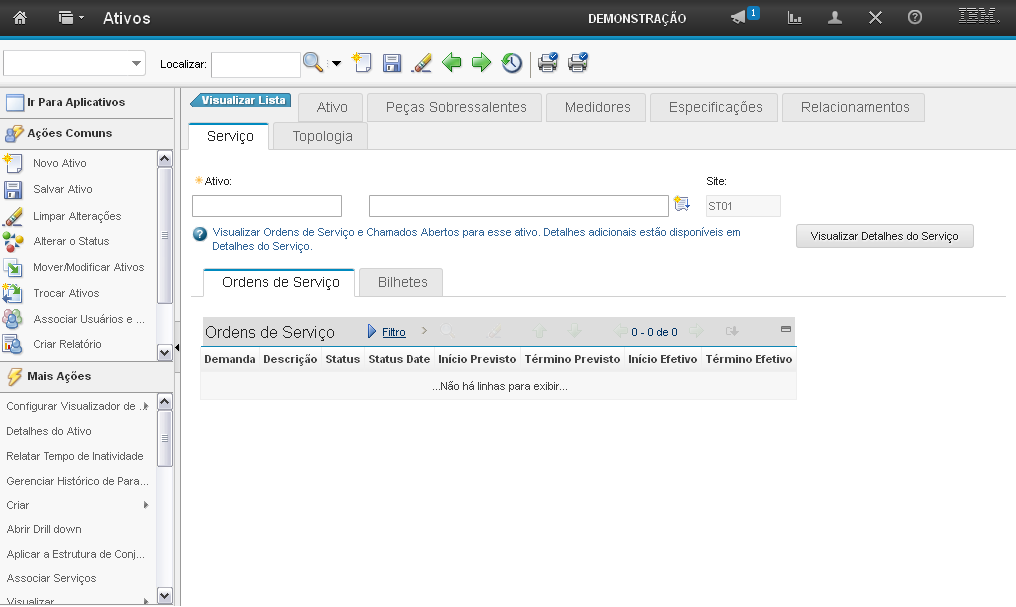Screen dimensions: 1016x607
Task: Click the clear changes eraser toolbar icon
Action: click(x=422, y=63)
